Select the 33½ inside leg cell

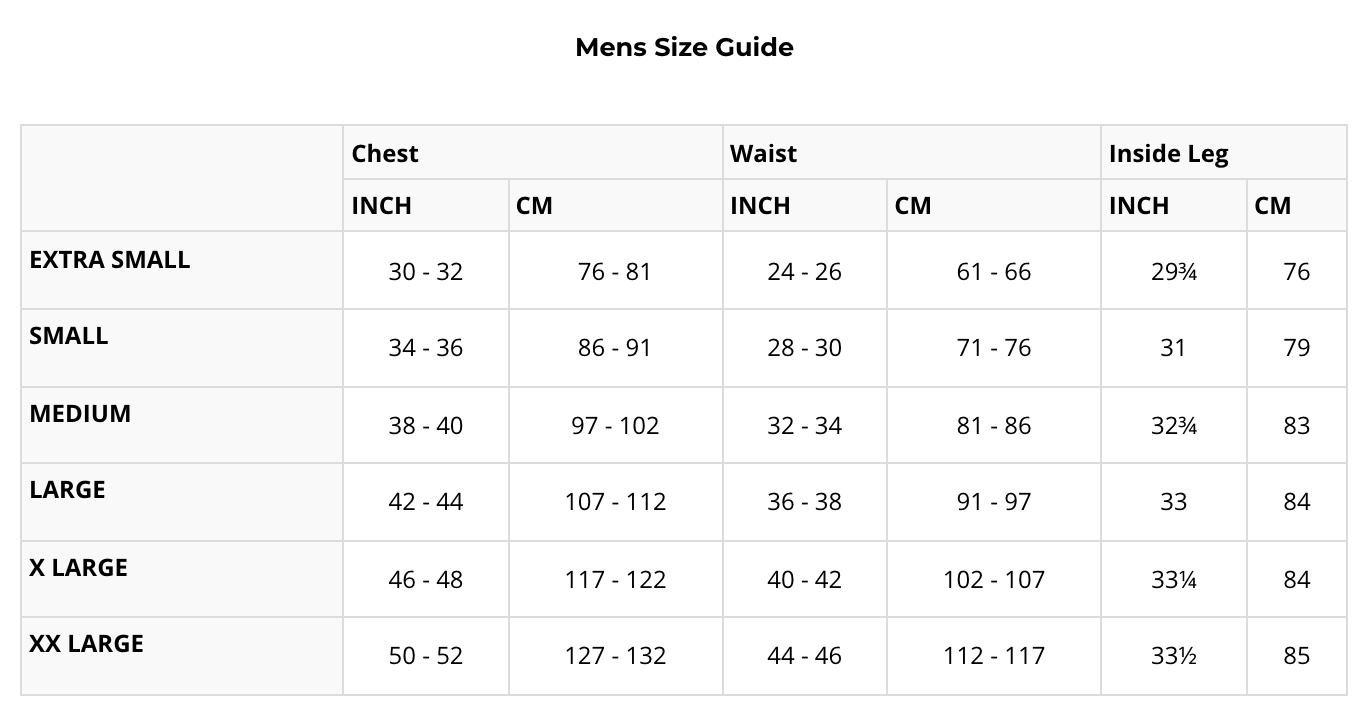1173,655
